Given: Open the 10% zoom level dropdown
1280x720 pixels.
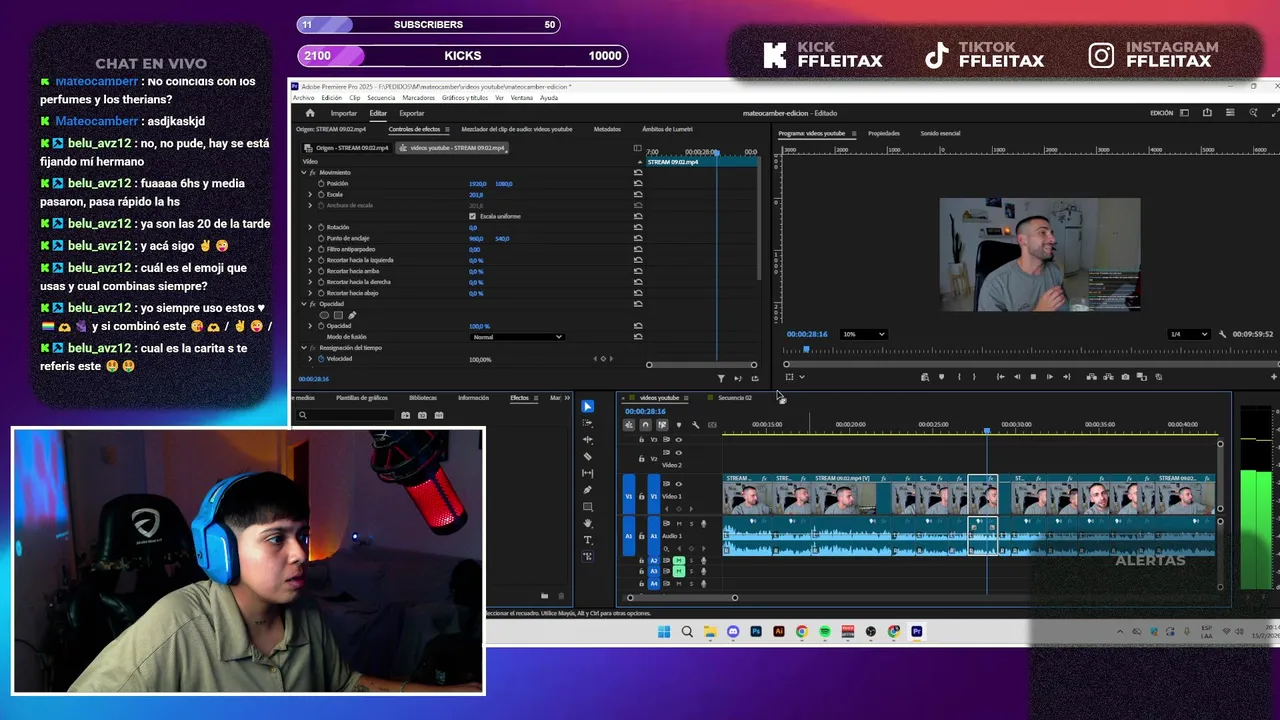Looking at the screenshot, I should [x=863, y=334].
